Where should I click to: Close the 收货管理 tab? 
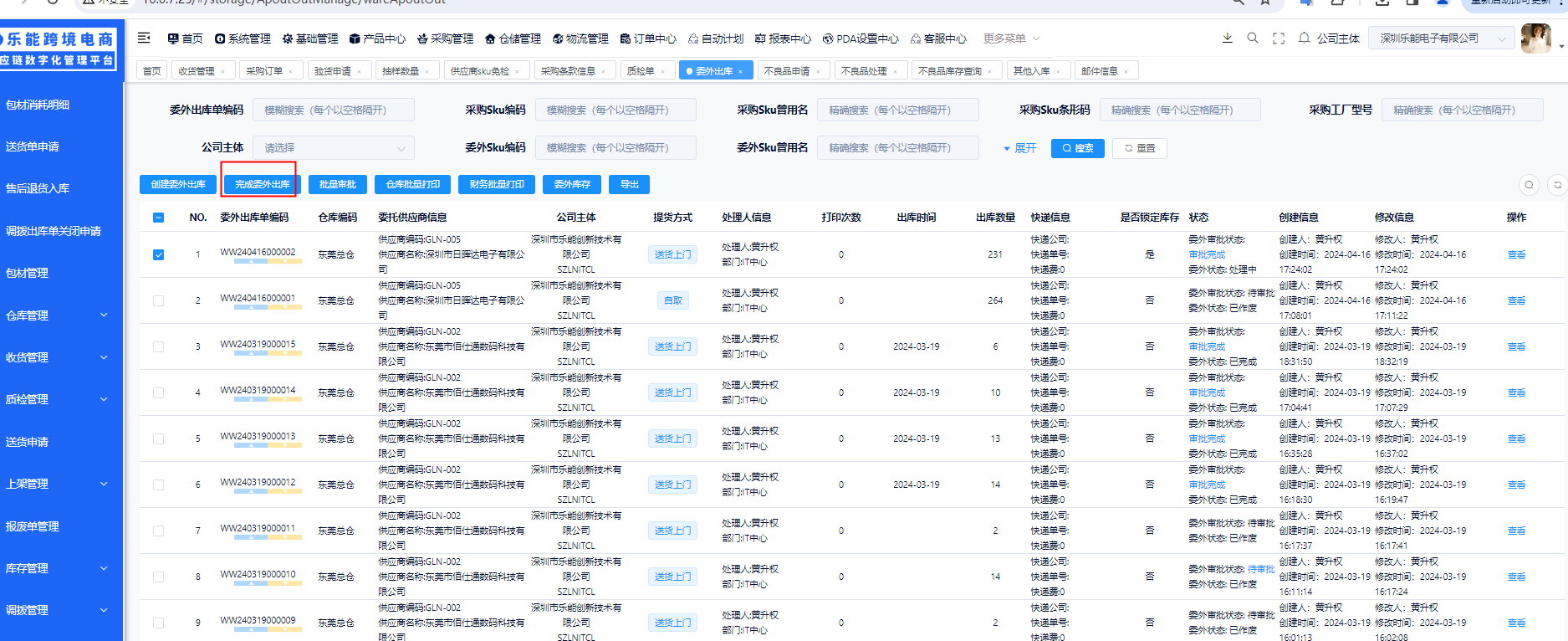click(x=222, y=71)
